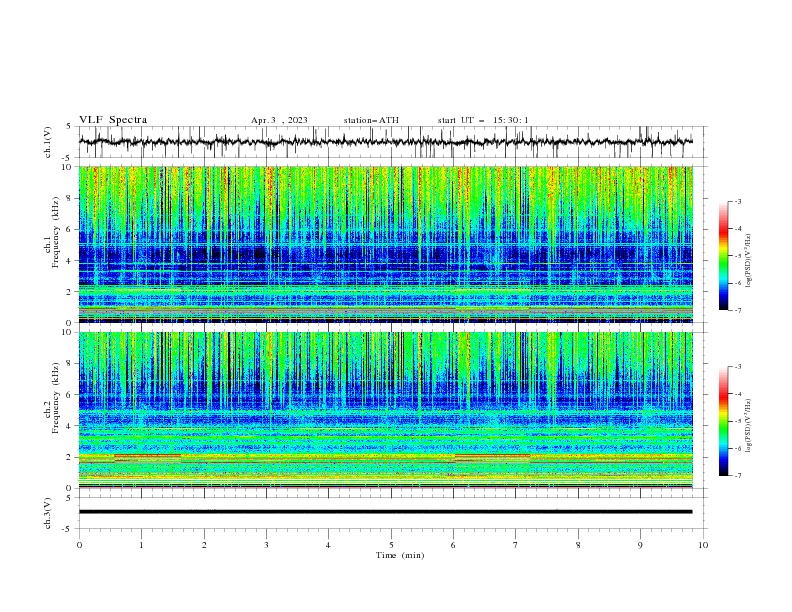
Task: Click the lower PSD color scale bar
Action: coord(723,421)
